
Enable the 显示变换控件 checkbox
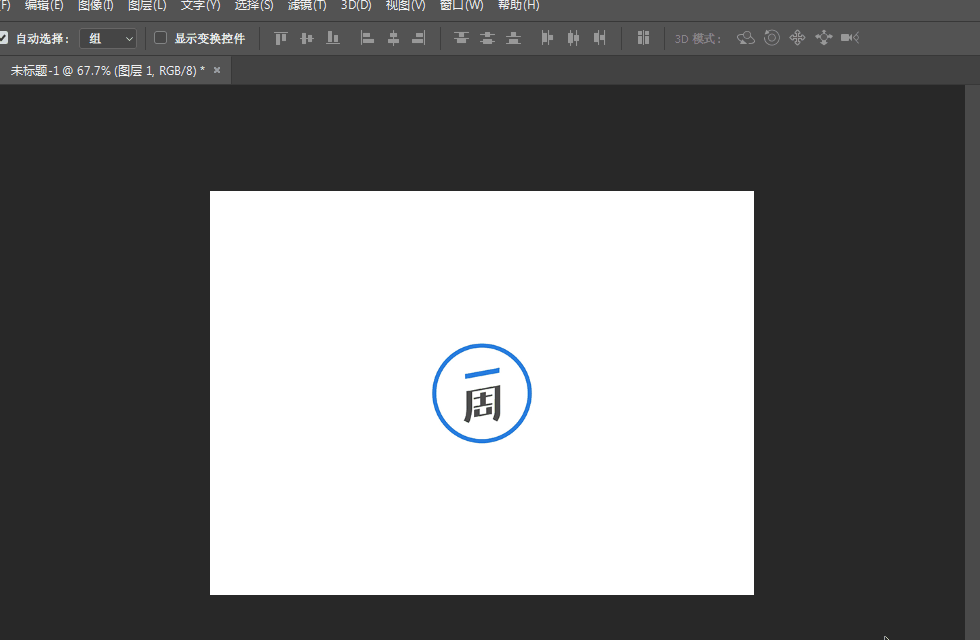[x=160, y=38]
